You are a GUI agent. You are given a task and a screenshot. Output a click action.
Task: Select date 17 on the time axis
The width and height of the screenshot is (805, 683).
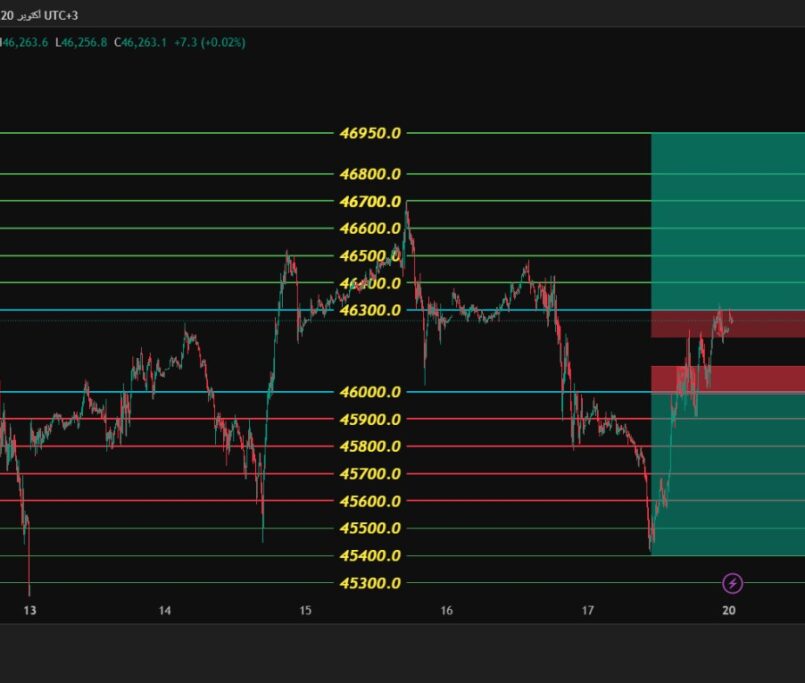coord(588,611)
